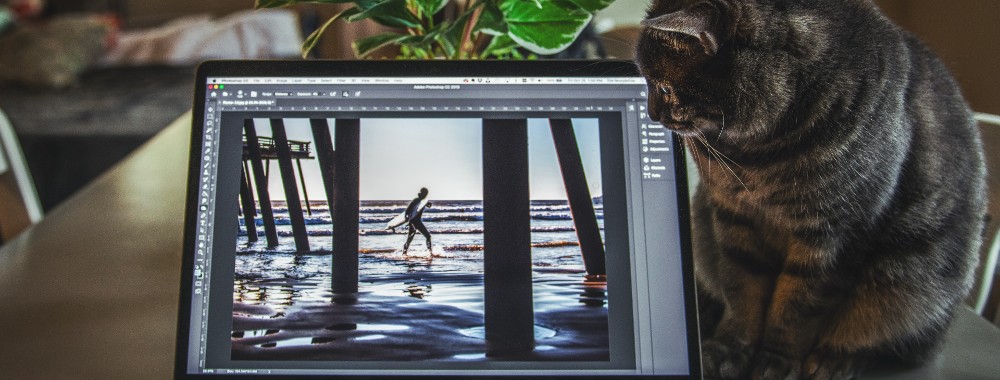Toggle the Protect Tones checkbox
This screenshot has height=380, width=1000.
(345, 94)
